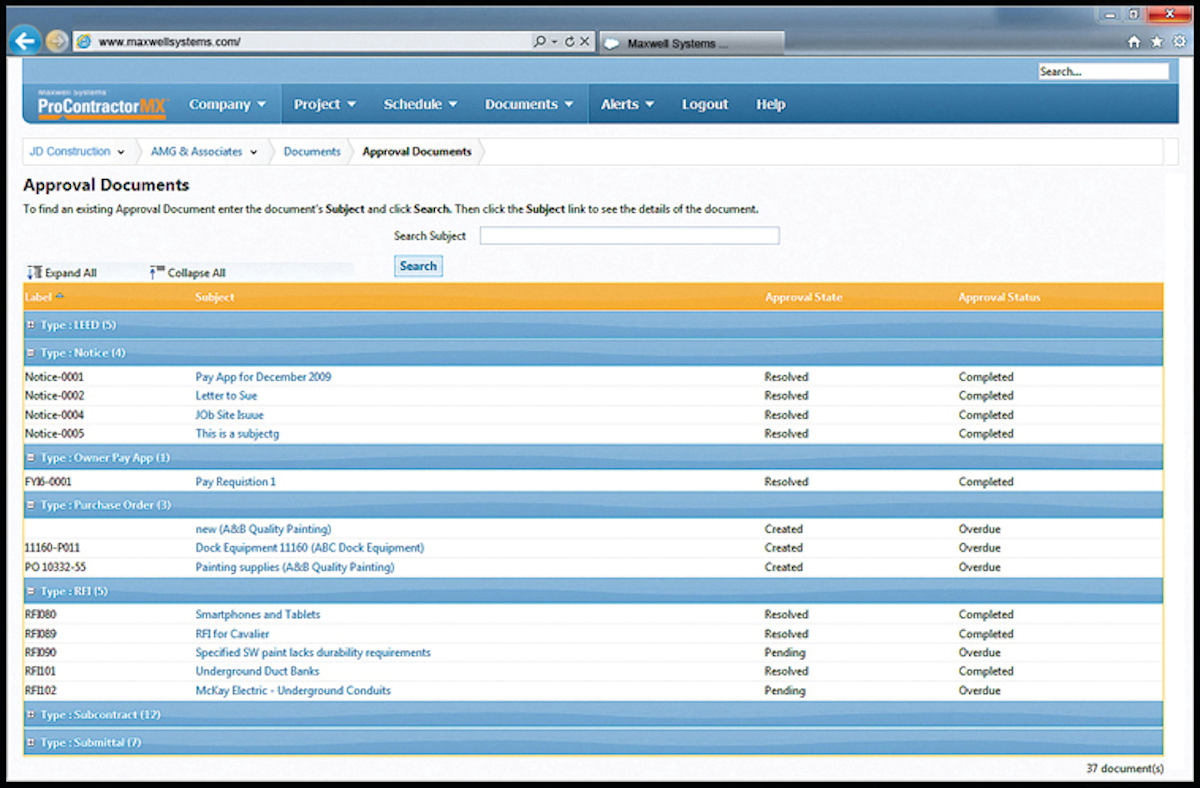This screenshot has width=1200, height=788.
Task: Click the Collapse All icon
Action: coord(156,271)
